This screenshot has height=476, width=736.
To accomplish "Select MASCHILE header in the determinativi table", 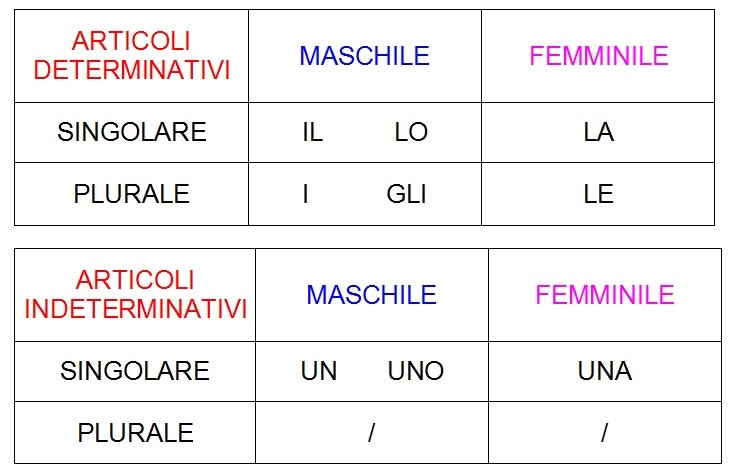I will 364,56.
